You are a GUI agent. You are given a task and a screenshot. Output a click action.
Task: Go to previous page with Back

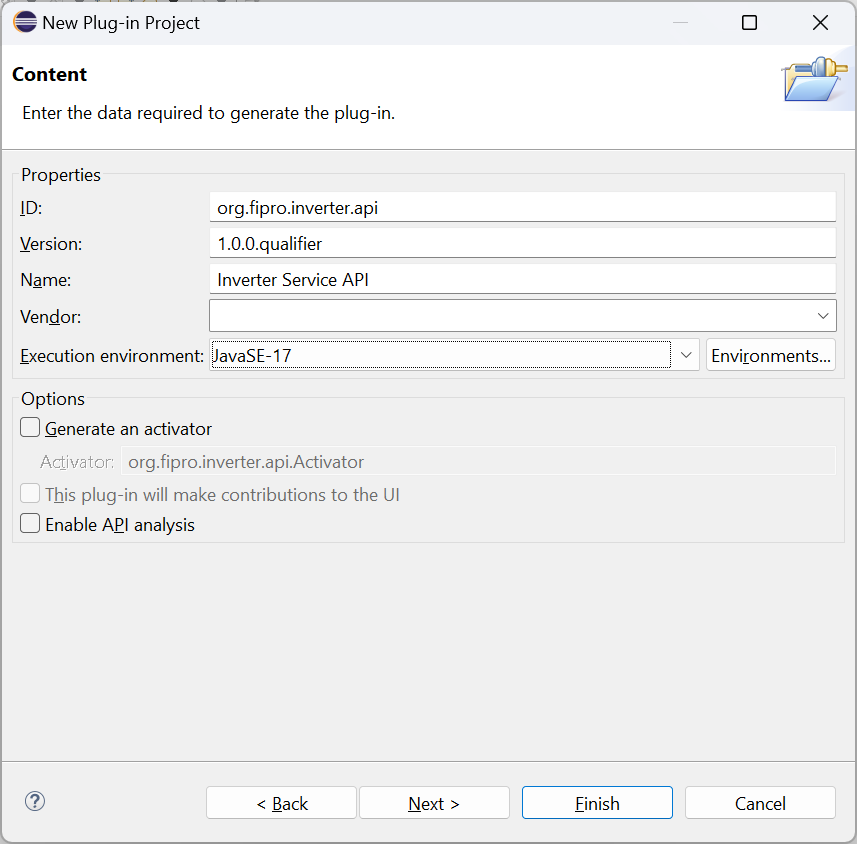pos(281,803)
